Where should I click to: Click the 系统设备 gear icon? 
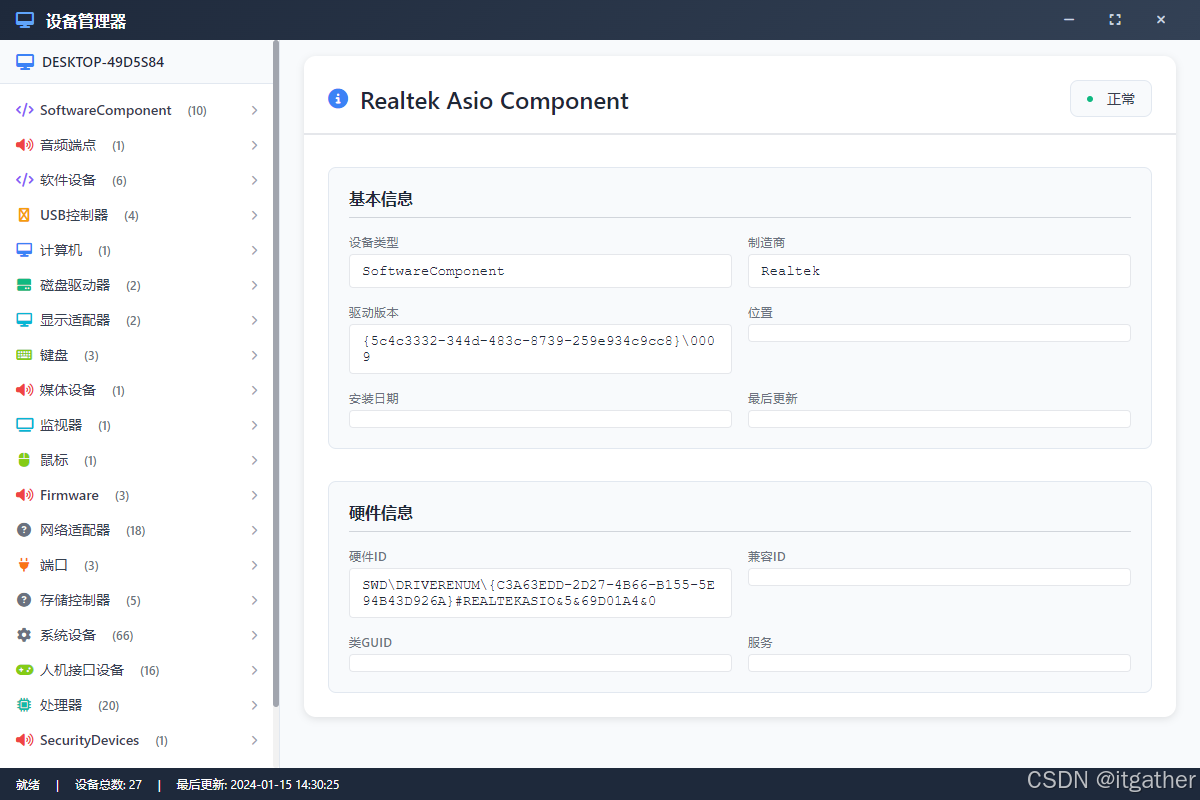25,635
